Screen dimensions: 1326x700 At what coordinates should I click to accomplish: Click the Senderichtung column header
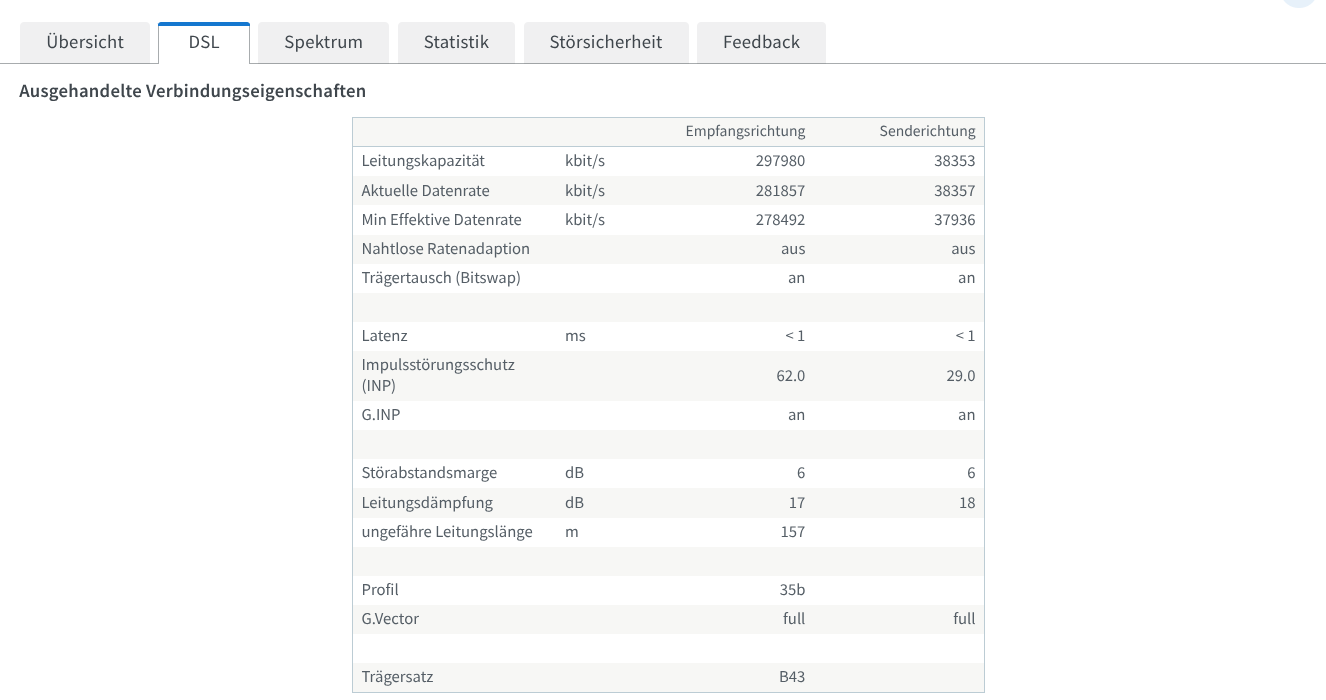pyautogui.click(x=927, y=132)
